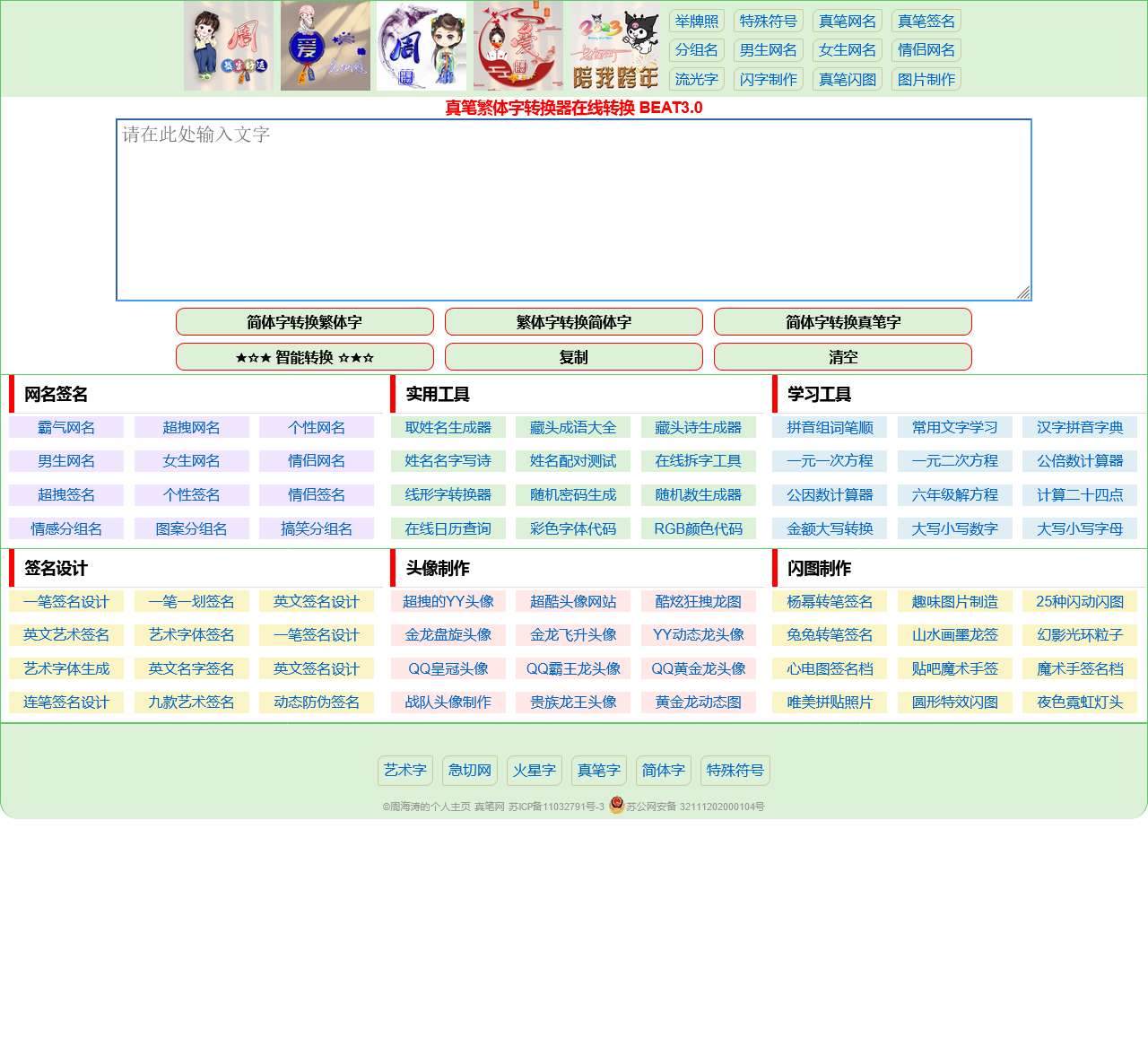Open the '拼音组词笔顺' link

tap(830, 428)
